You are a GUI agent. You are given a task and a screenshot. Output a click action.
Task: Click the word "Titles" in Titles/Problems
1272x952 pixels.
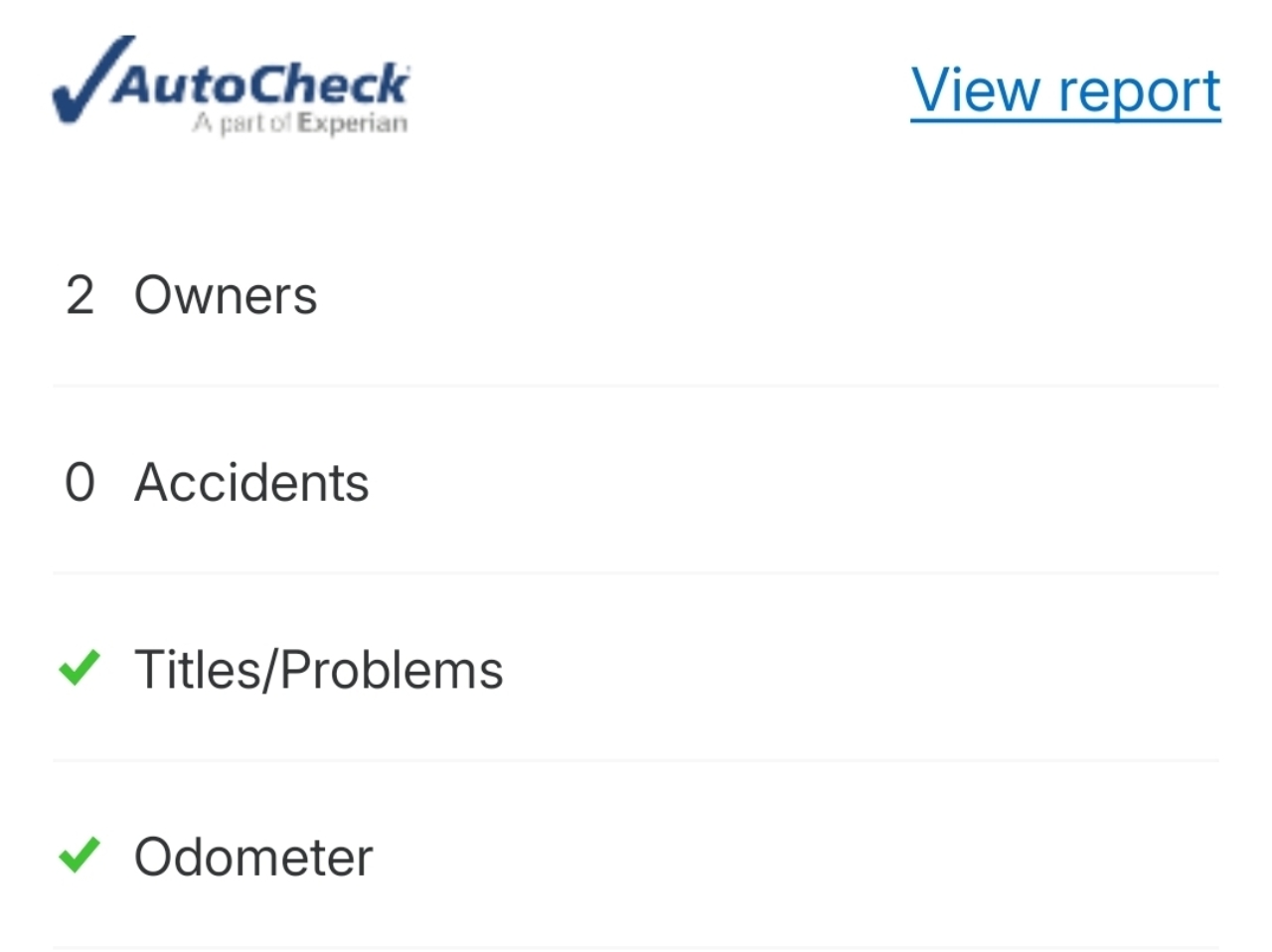(196, 670)
